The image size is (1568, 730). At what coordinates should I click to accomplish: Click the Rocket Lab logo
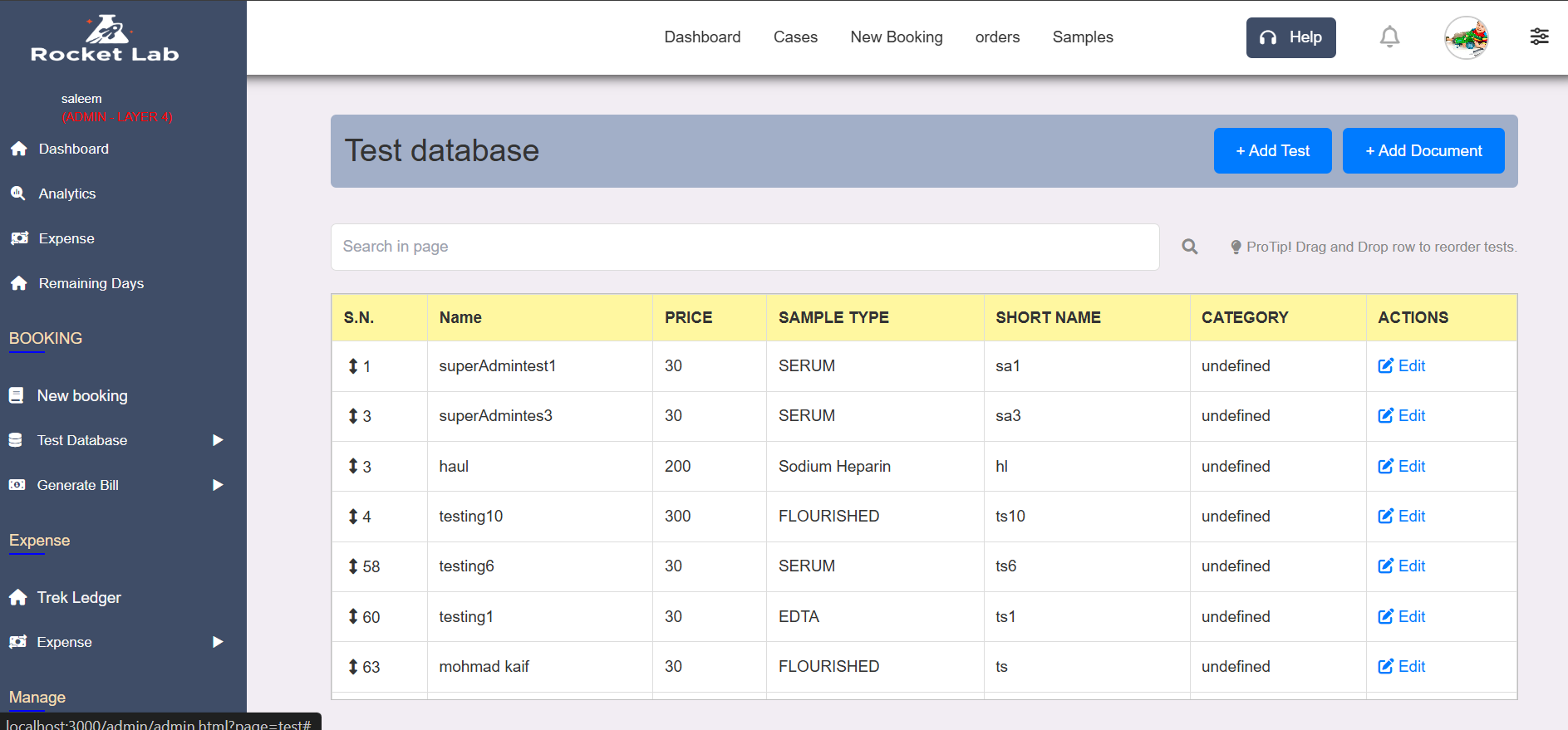(x=106, y=39)
